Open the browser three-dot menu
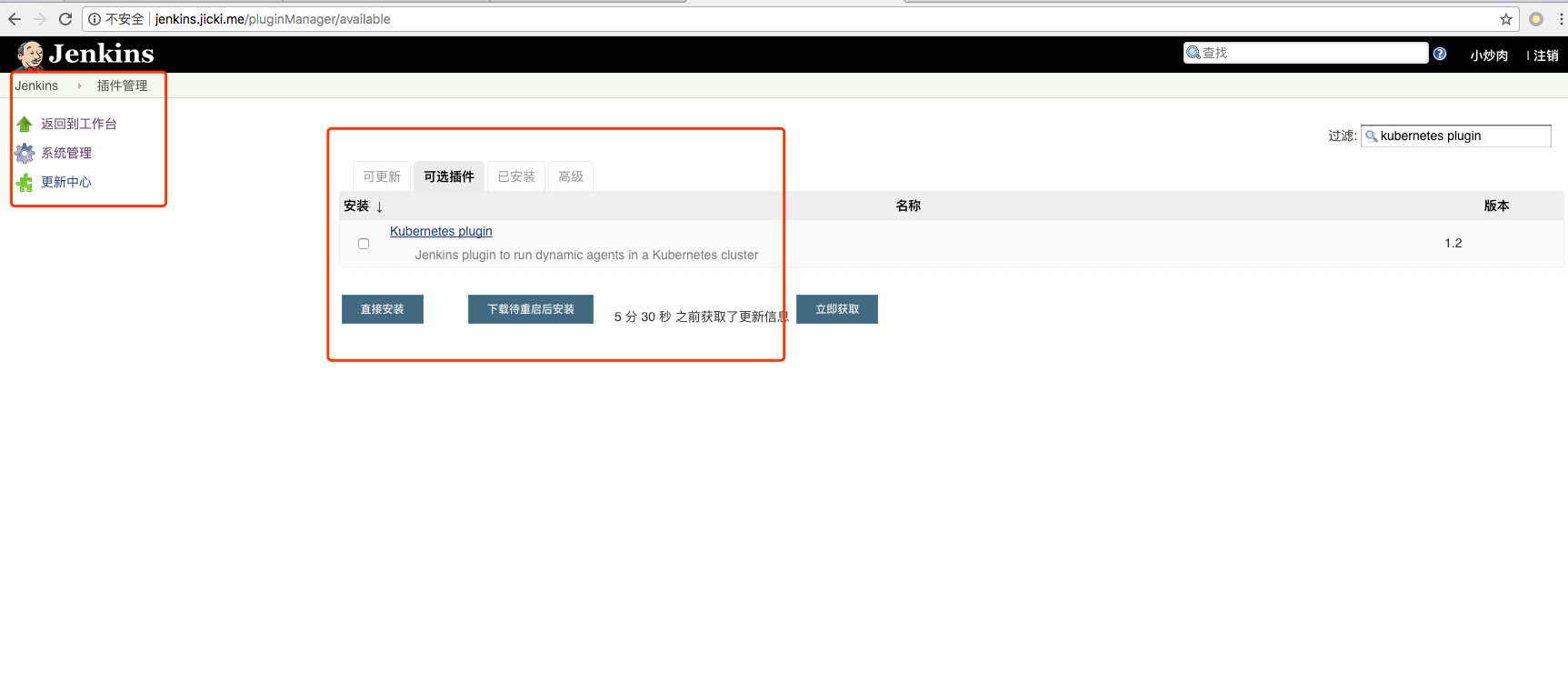1568x694 pixels. (x=1561, y=19)
